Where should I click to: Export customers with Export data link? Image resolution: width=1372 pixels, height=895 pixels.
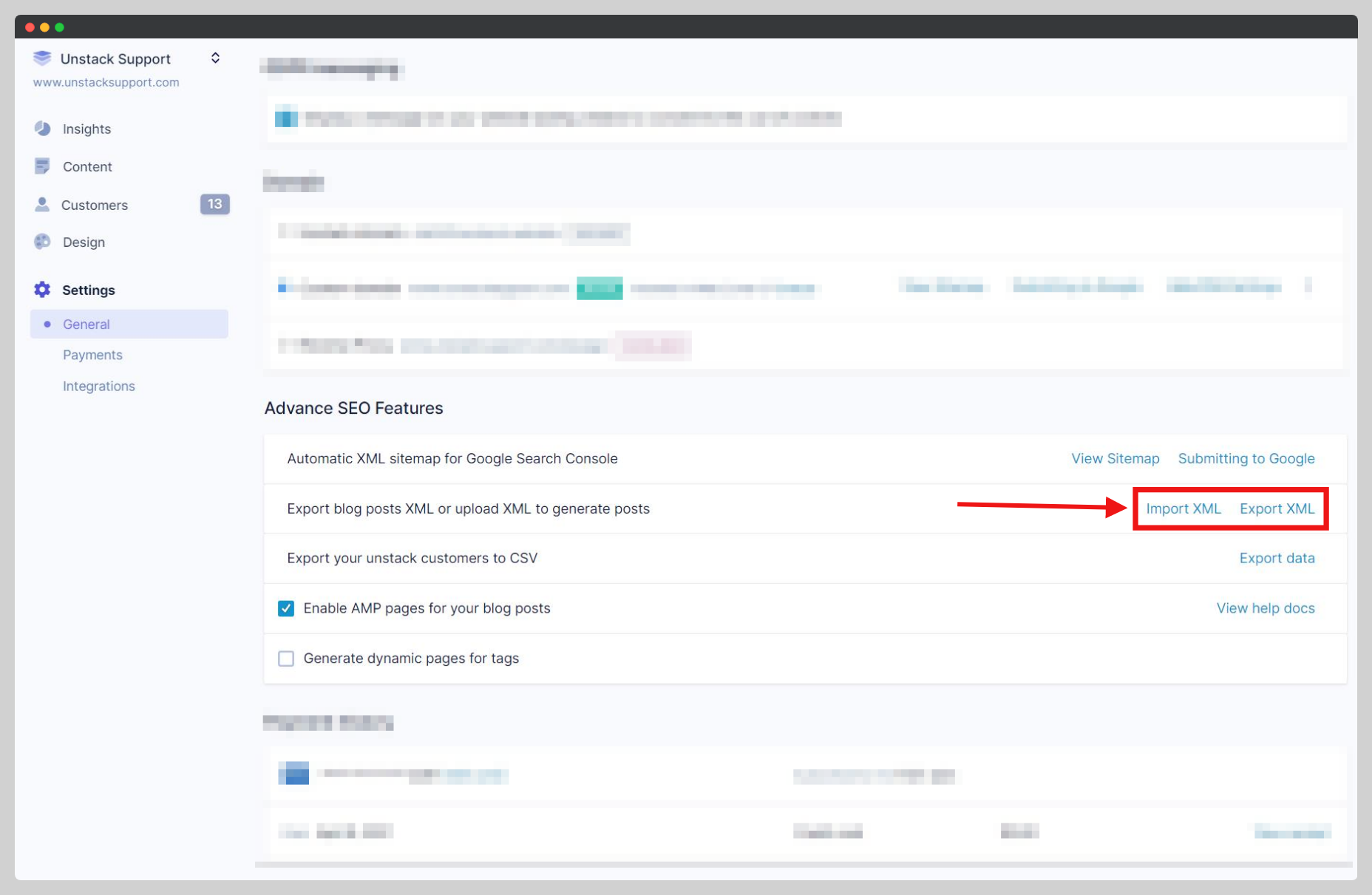tap(1277, 559)
